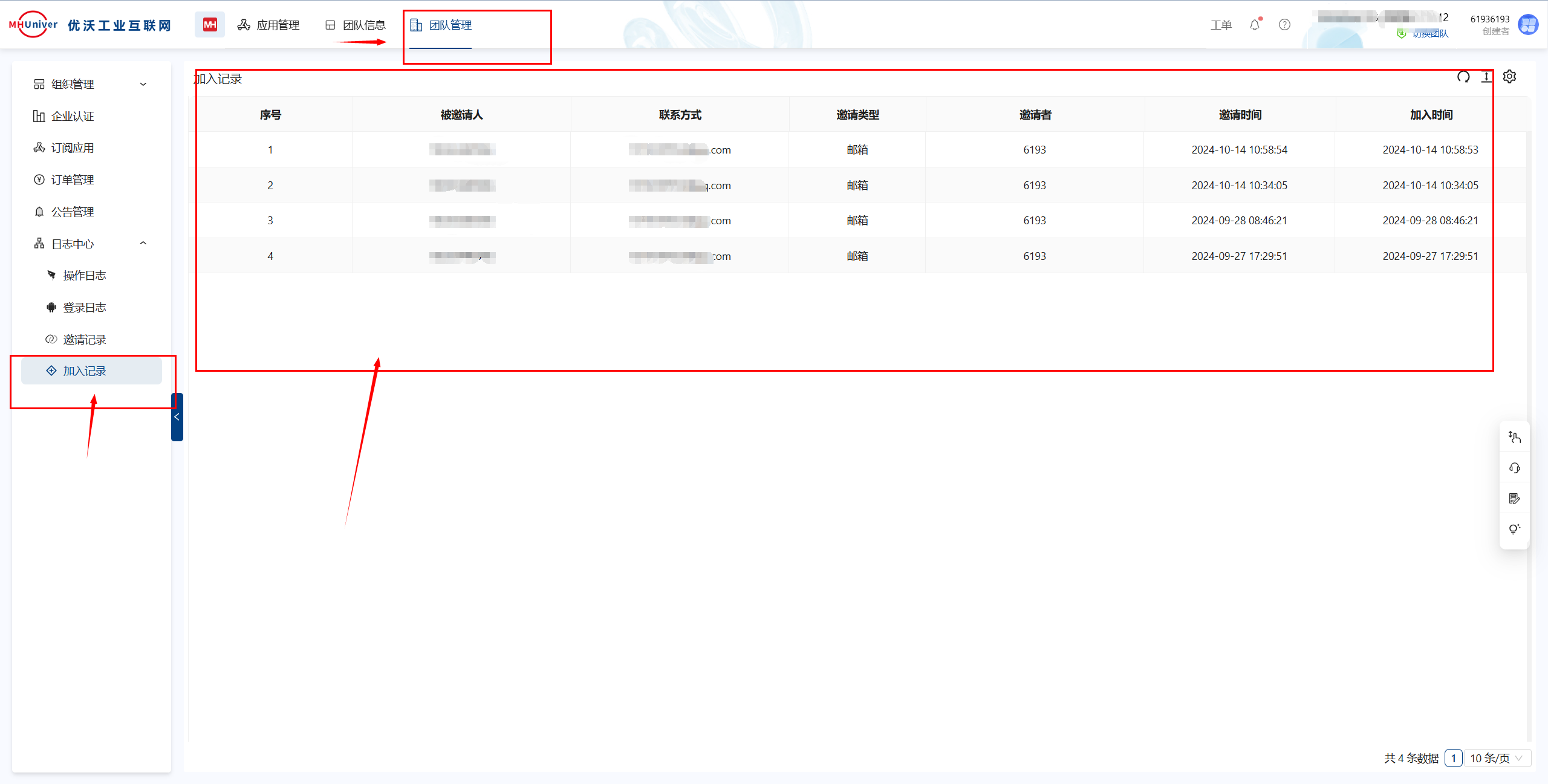Open 邀请记录 in the sidebar
Image resolution: width=1548 pixels, height=784 pixels.
(x=85, y=340)
